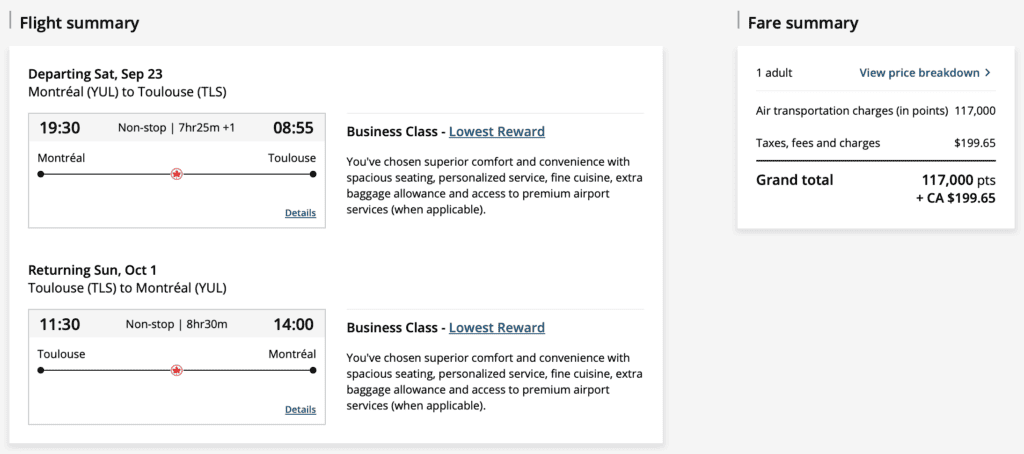1024x454 pixels.
Task: Click the Toulouse origin dot on returning route
Action: pyautogui.click(x=41, y=370)
